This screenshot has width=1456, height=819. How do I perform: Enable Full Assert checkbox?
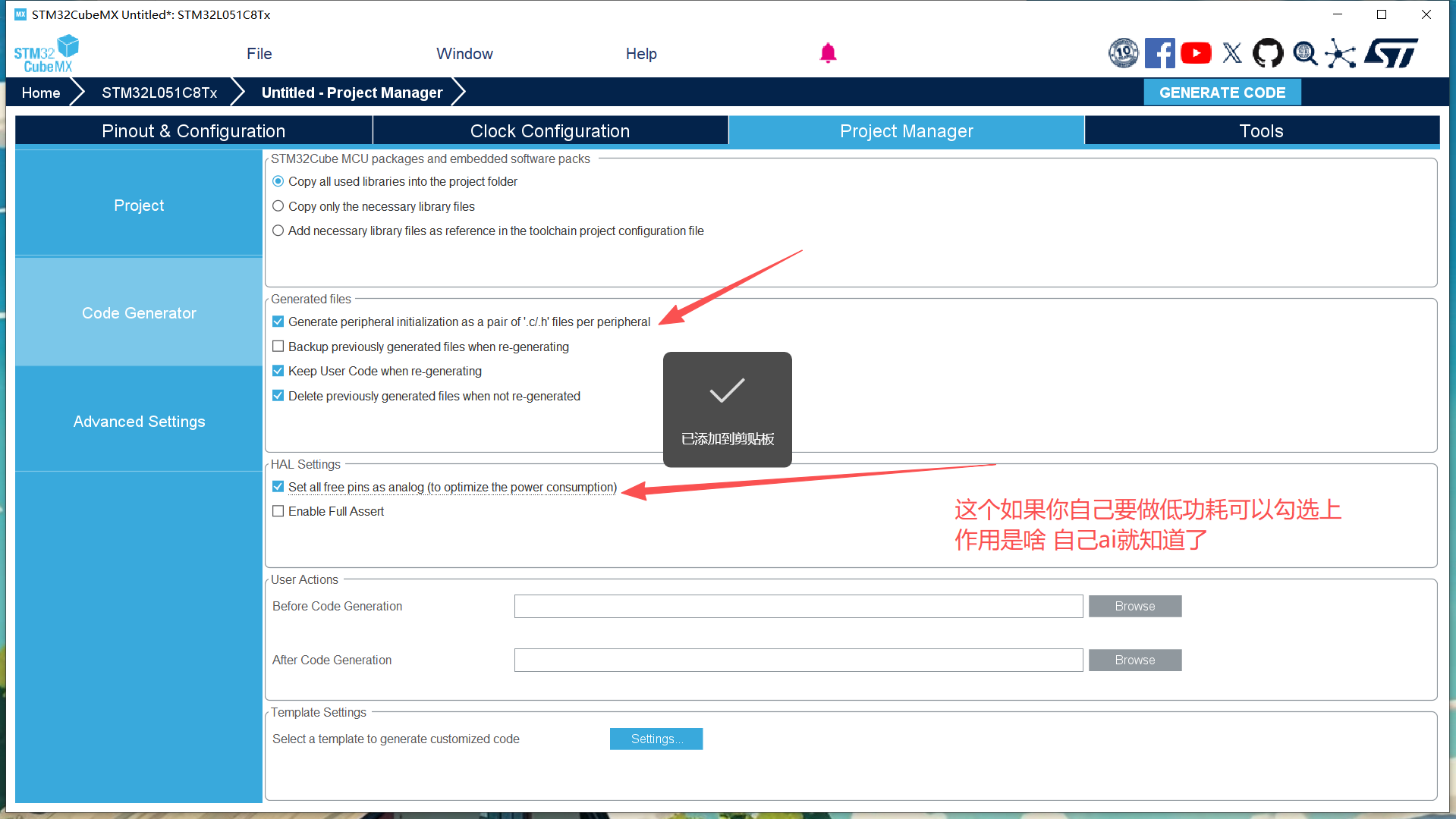(278, 511)
